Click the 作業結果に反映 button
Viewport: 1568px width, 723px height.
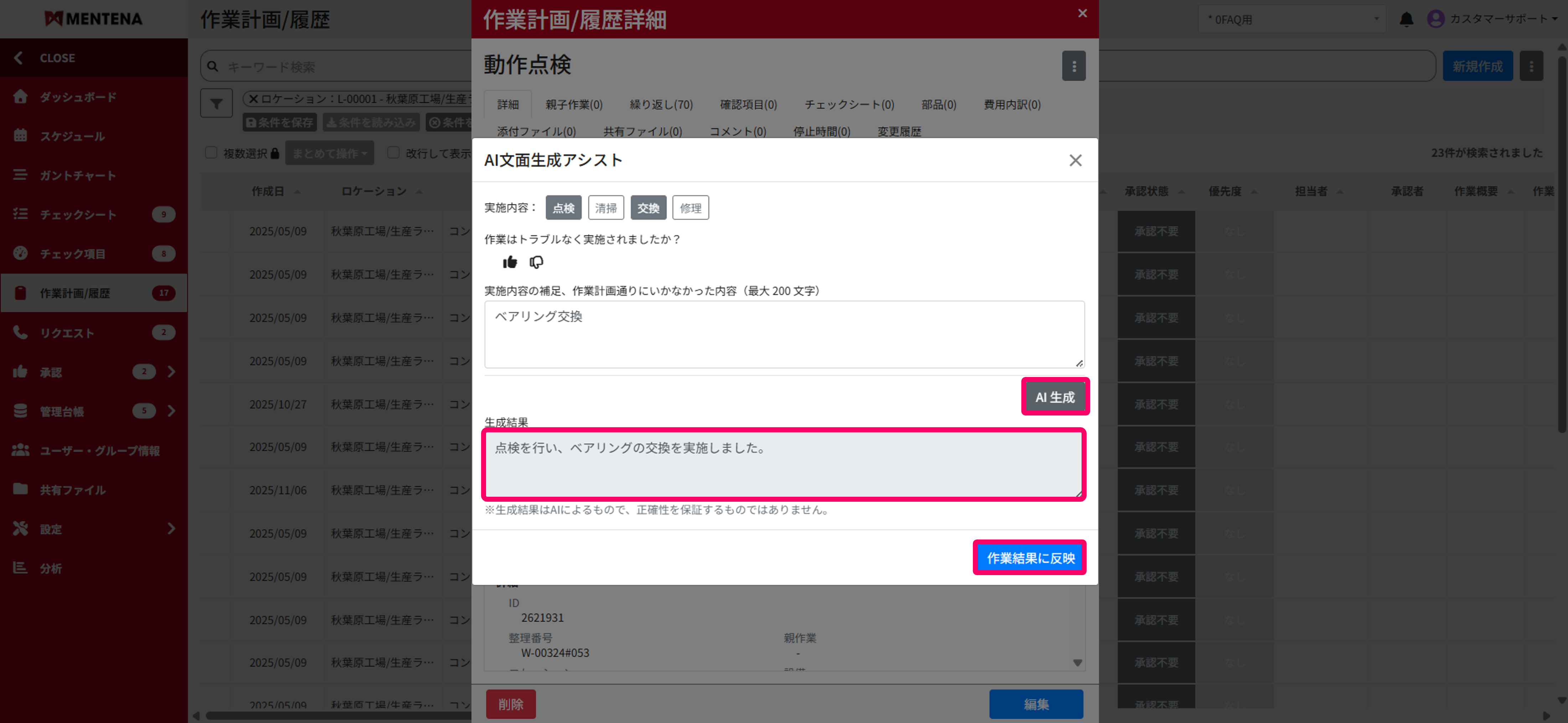tap(1029, 557)
